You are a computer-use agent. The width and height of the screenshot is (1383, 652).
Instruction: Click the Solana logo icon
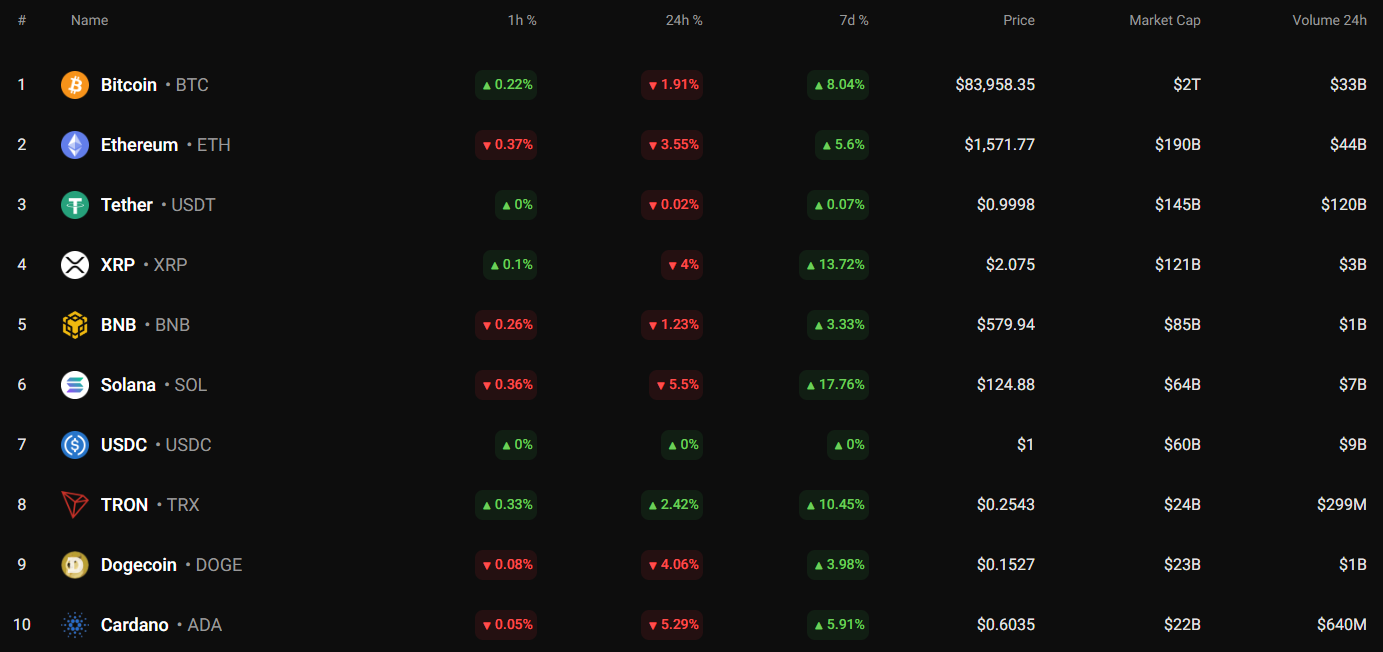point(75,385)
